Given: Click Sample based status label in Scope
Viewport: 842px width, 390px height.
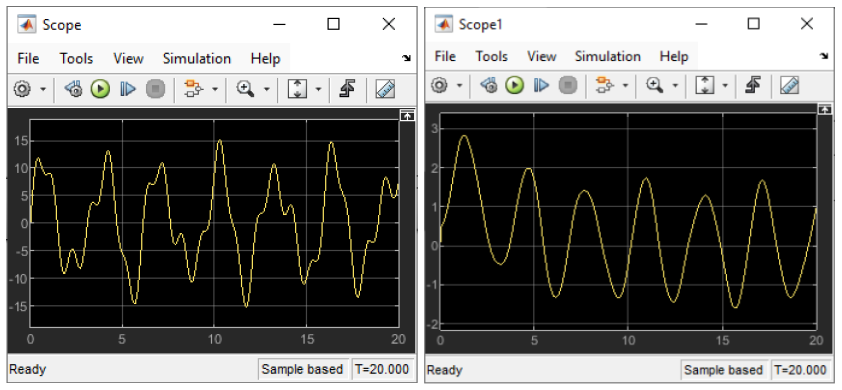Looking at the screenshot, I should [x=302, y=370].
